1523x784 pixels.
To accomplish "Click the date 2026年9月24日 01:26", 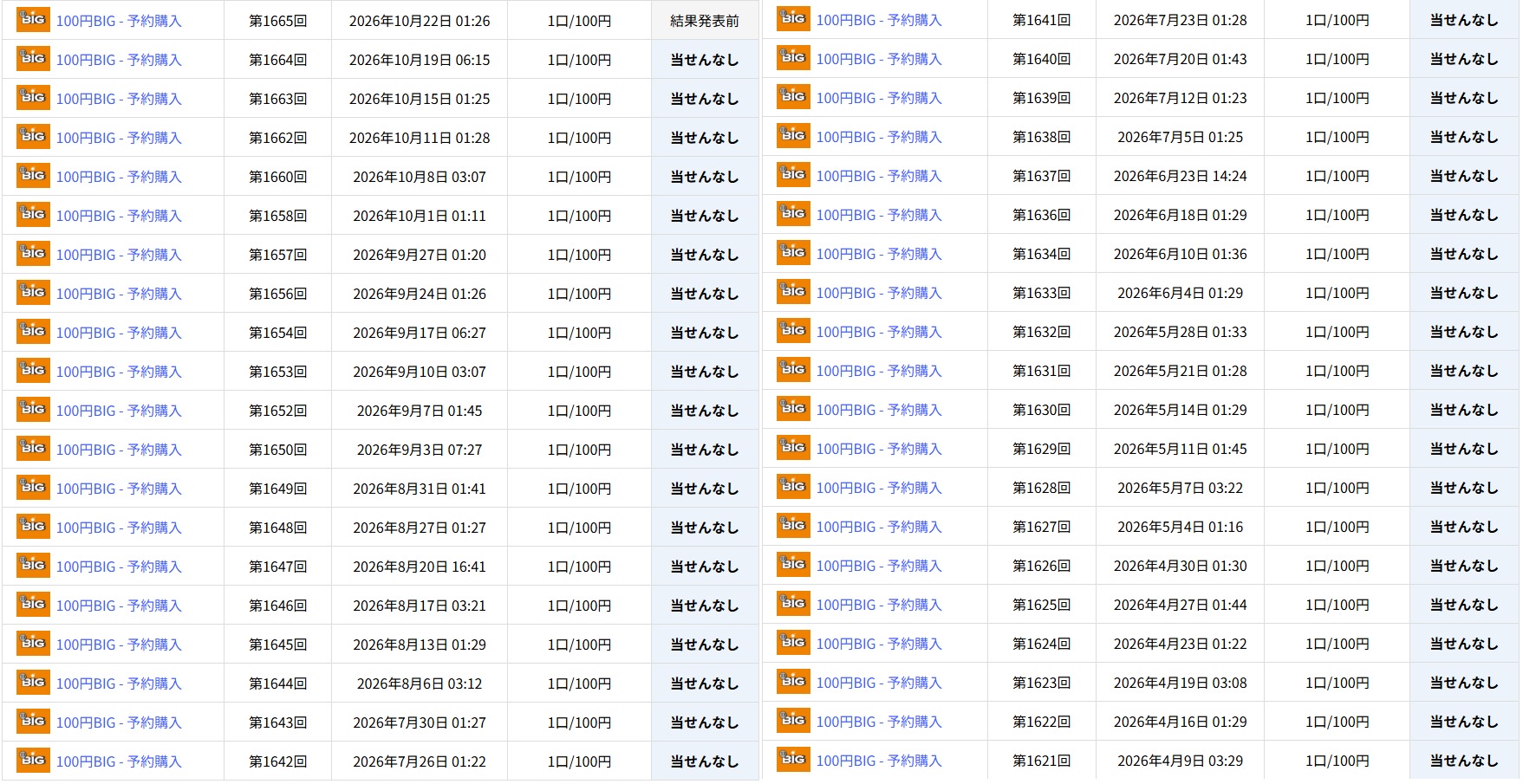I will pos(420,294).
